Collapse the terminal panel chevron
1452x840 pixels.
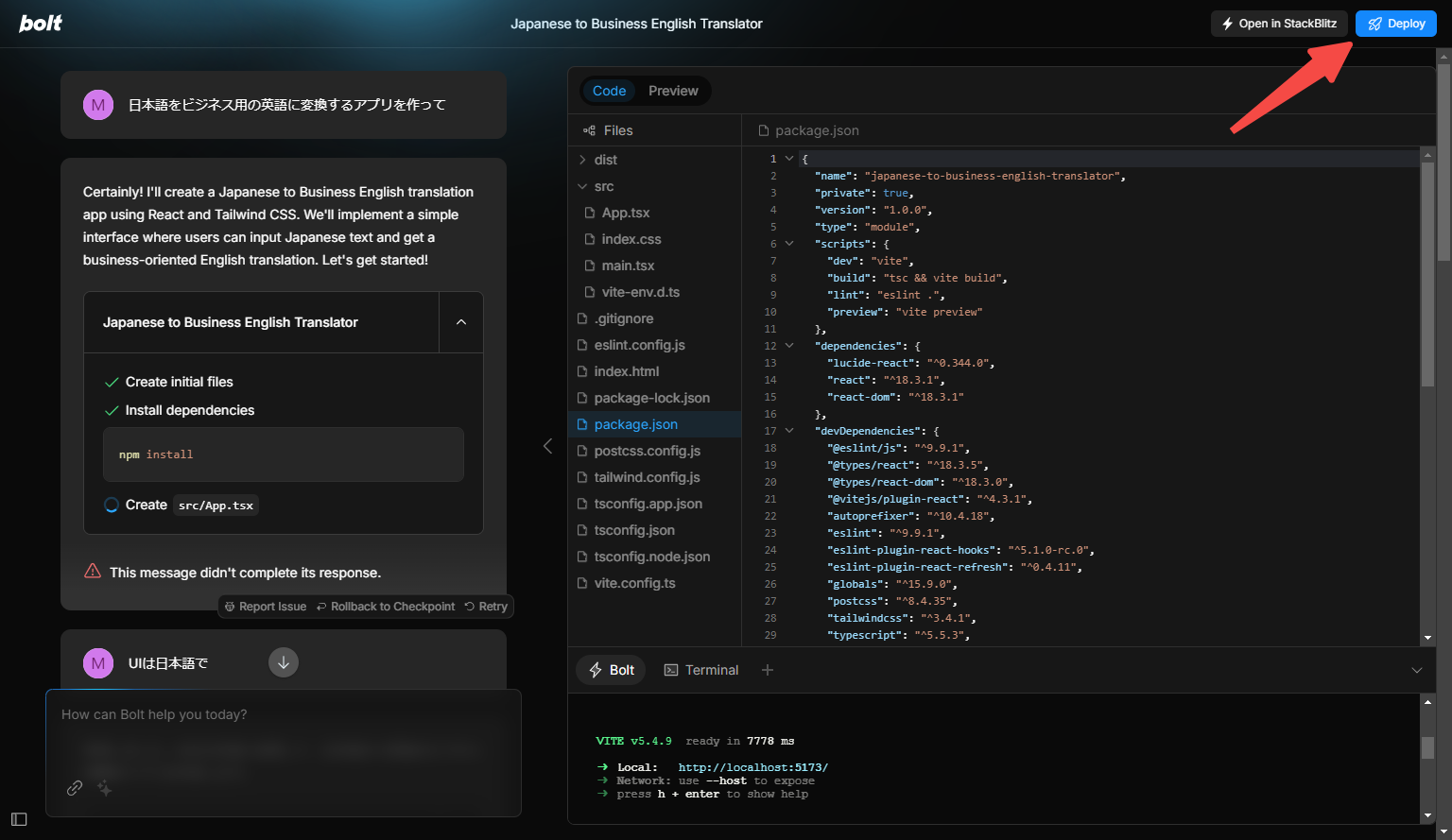point(1417,670)
